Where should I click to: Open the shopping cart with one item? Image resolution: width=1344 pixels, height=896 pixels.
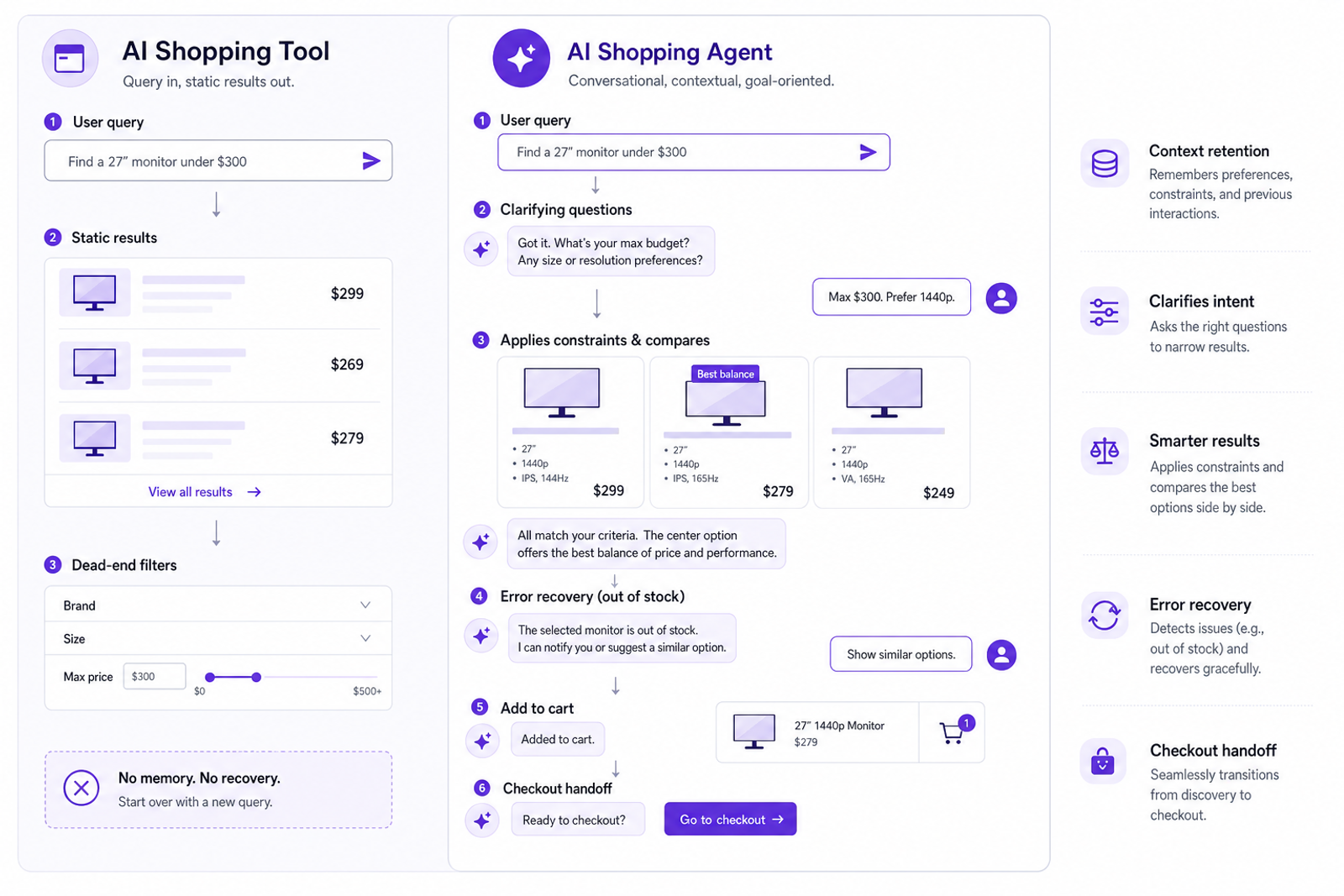coord(953,732)
